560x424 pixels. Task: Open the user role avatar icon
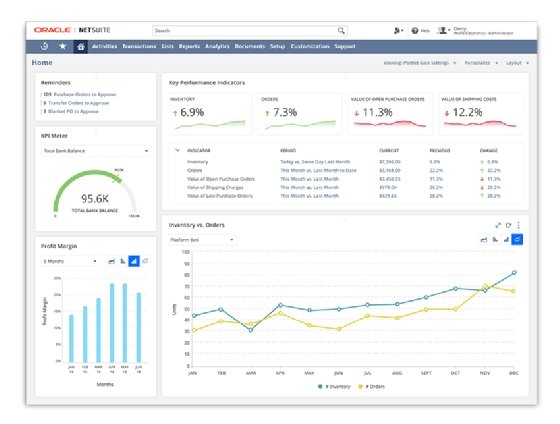point(444,31)
